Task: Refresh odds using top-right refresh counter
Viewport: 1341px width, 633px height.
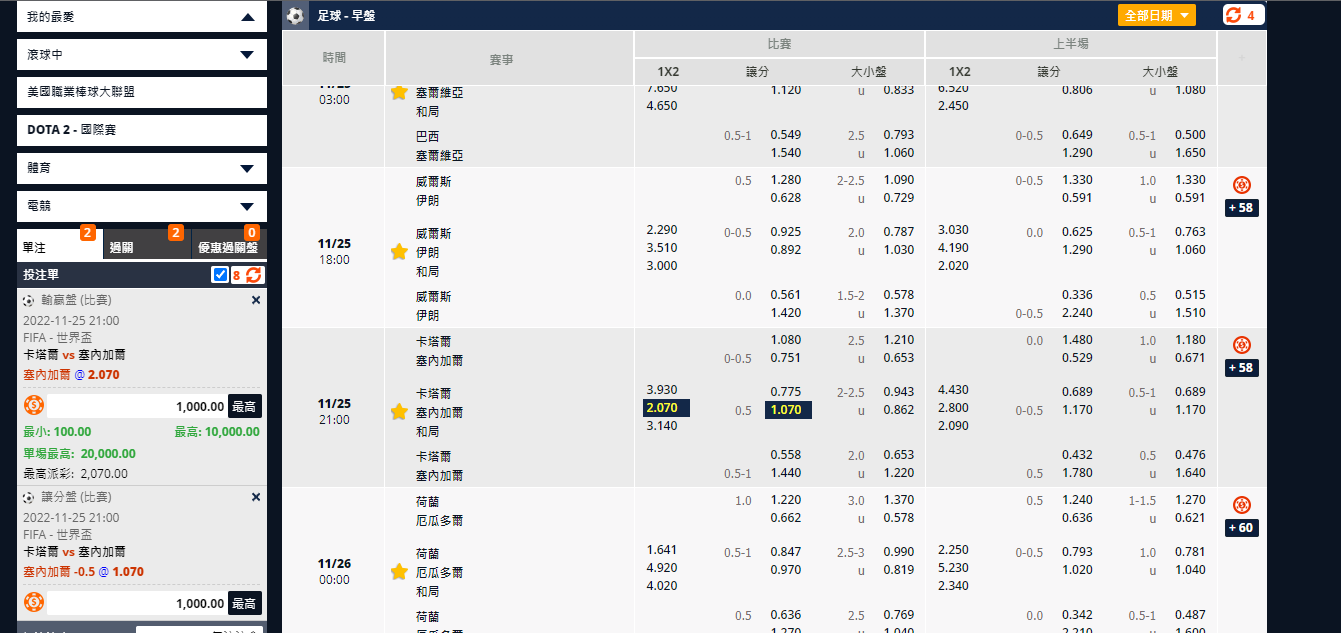Action: (1243, 15)
